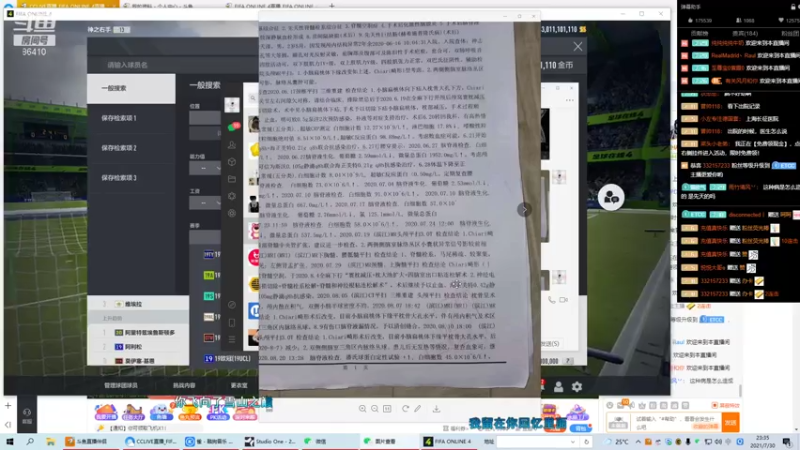Download the image from the picture viewer
Screen dimensions: 800x450
point(436,409)
